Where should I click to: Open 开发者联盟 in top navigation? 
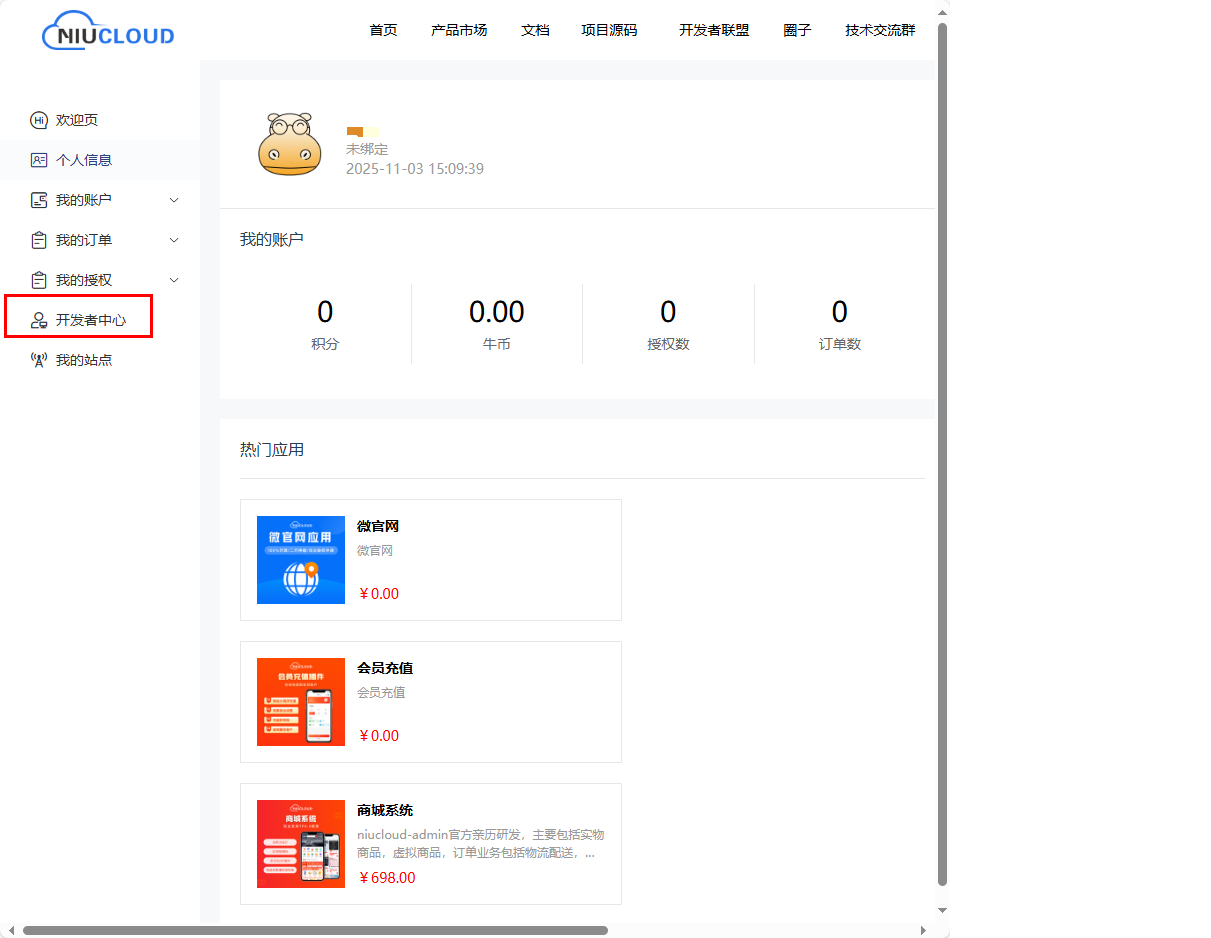click(x=714, y=30)
